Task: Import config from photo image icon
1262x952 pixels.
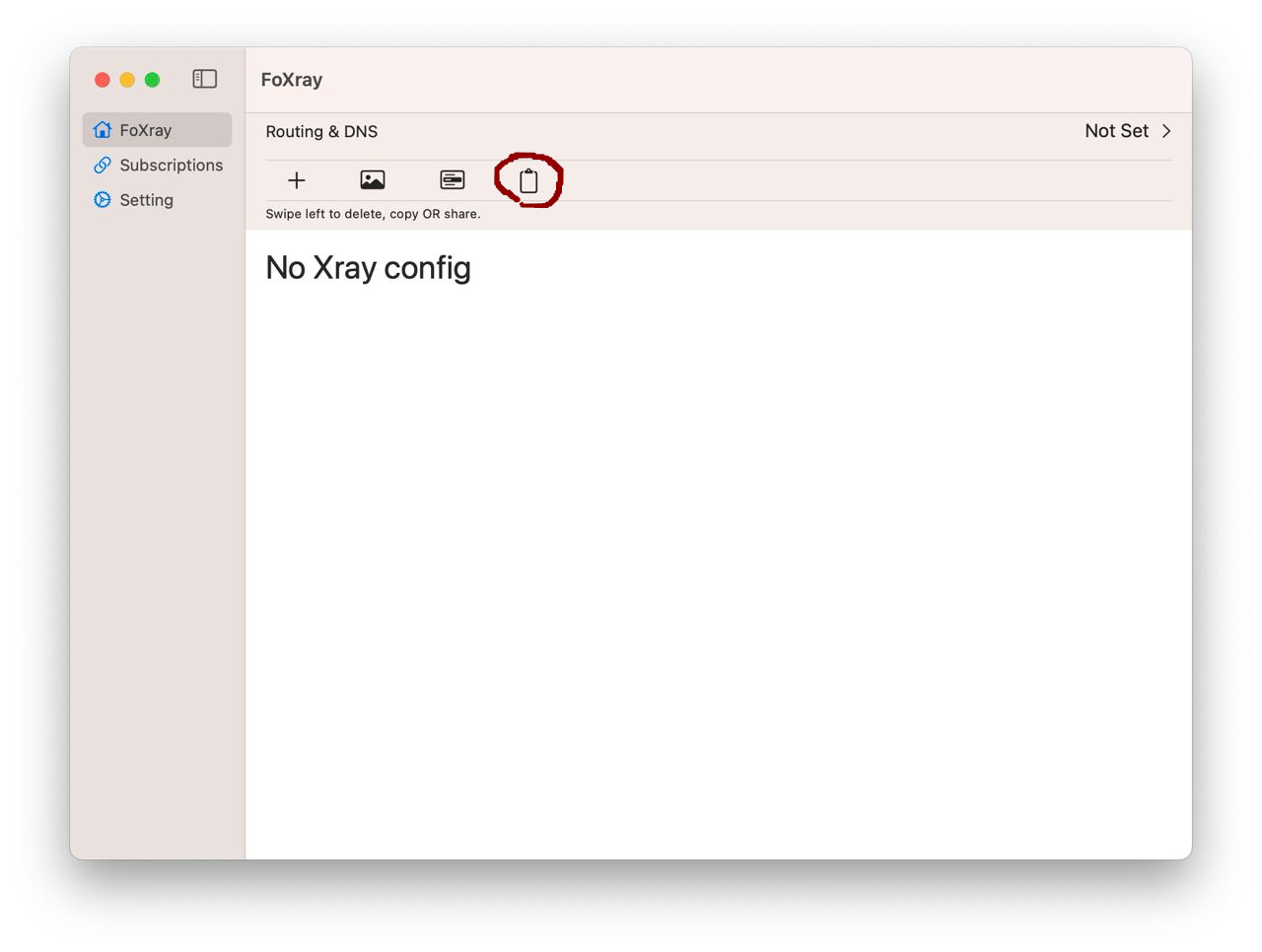Action: pyautogui.click(x=373, y=180)
